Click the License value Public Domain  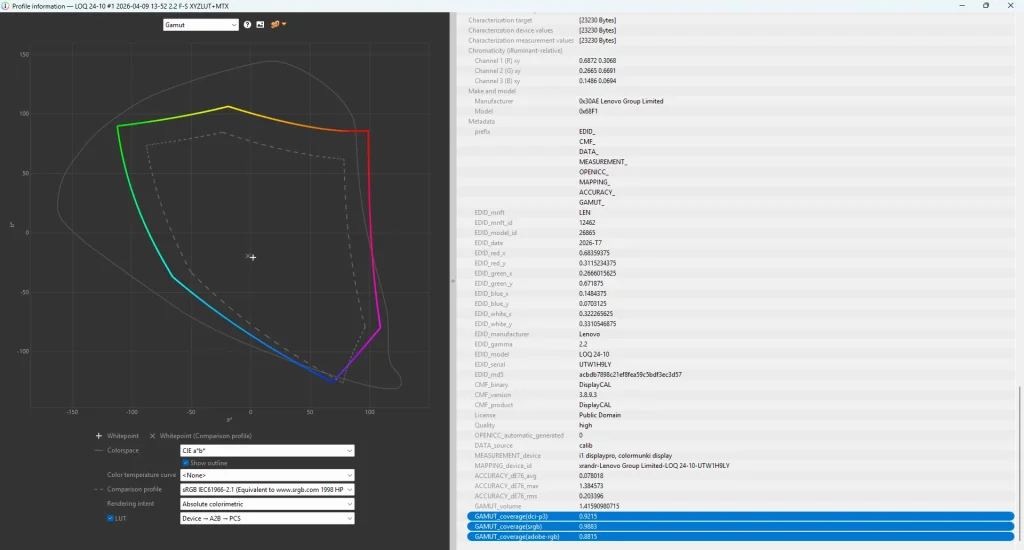pos(600,415)
